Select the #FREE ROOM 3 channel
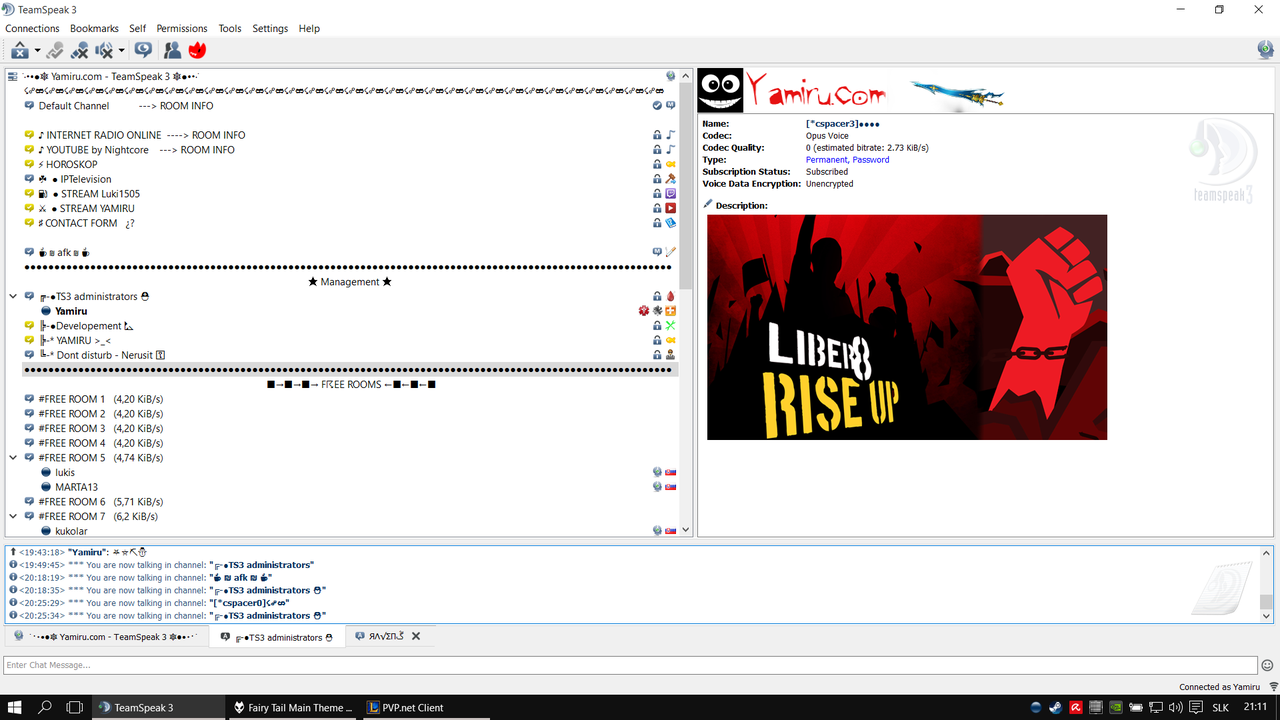The image size is (1280, 720). [x=350, y=428]
